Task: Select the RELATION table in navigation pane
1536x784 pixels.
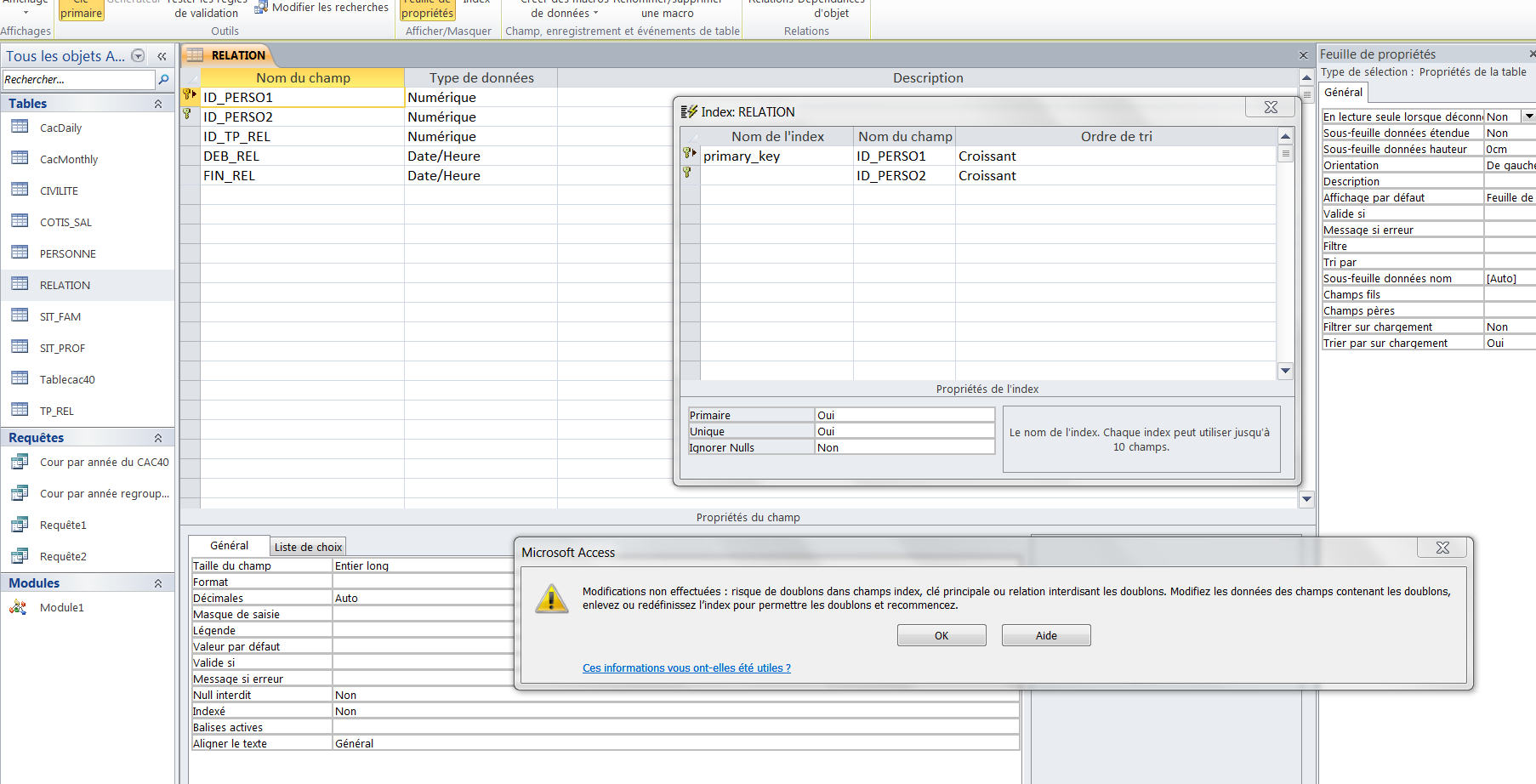Action: [x=88, y=285]
